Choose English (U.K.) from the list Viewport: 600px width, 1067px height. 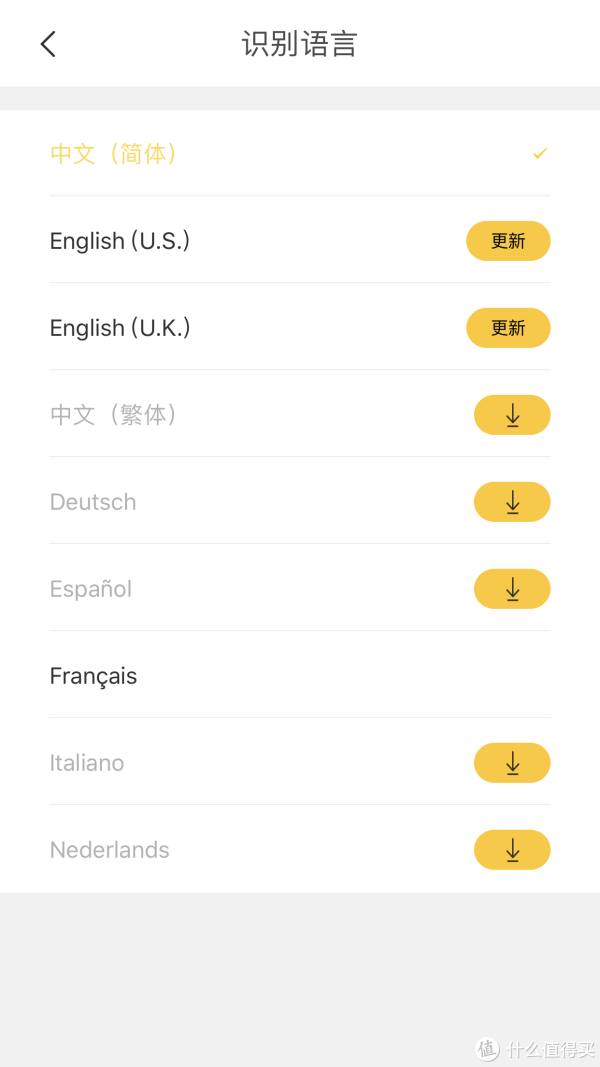[x=120, y=328]
